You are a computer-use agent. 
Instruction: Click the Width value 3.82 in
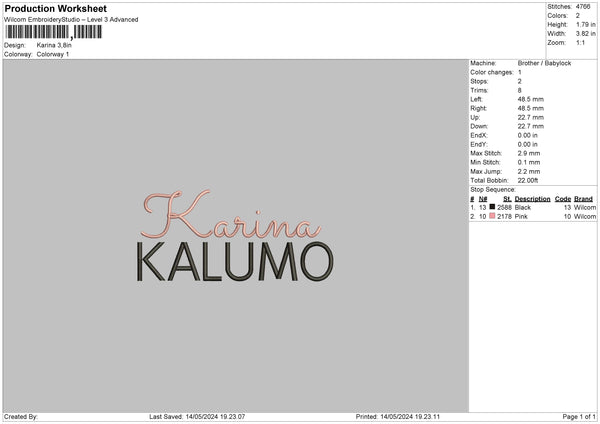pos(585,34)
